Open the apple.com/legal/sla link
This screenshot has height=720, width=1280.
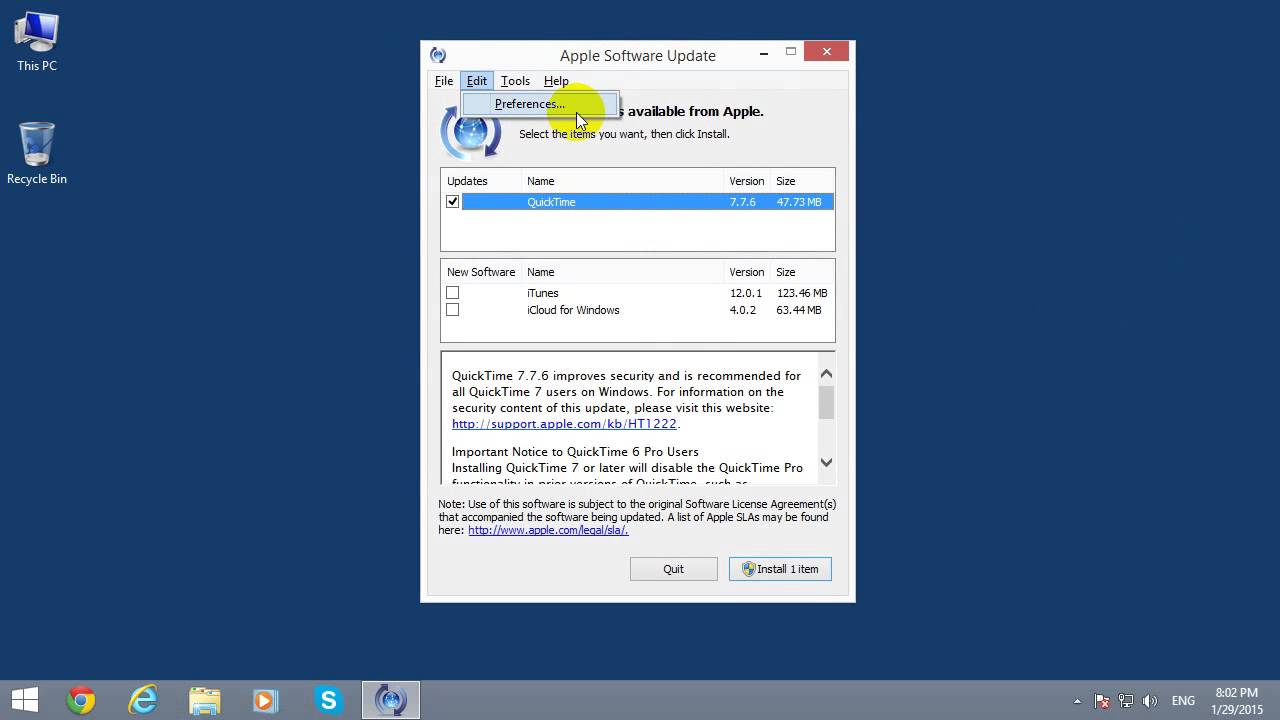[548, 530]
